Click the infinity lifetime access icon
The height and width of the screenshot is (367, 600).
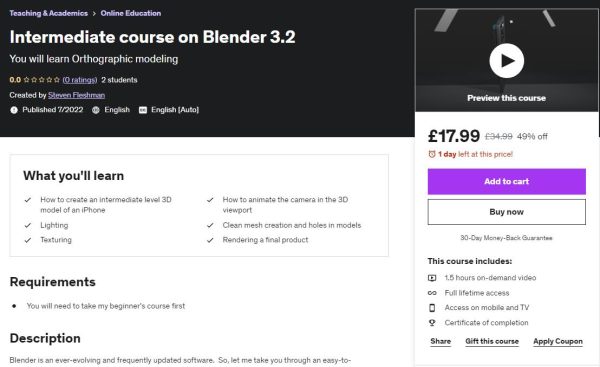click(x=432, y=293)
